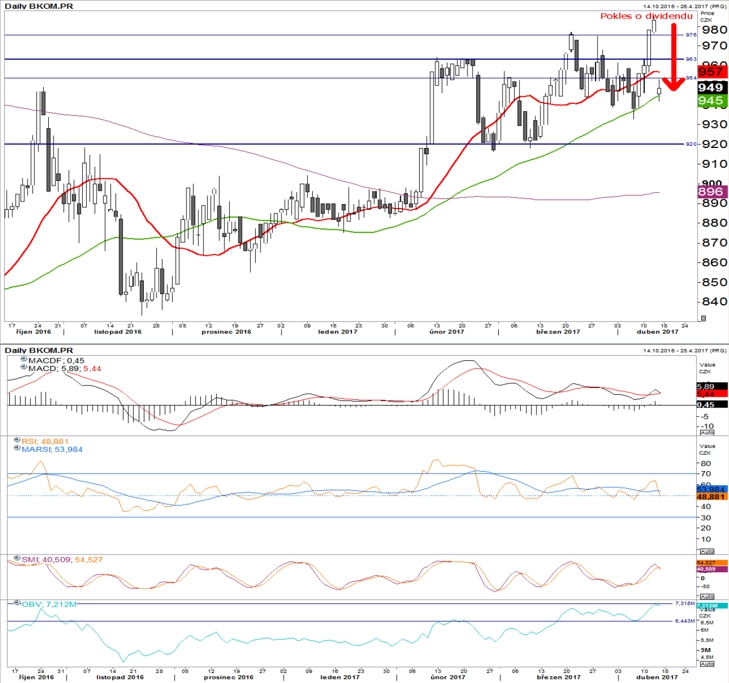Viewport: 729px width, 683px height.
Task: Click the red 'Pokles o dividendu' annotation text
Action: [x=646, y=16]
